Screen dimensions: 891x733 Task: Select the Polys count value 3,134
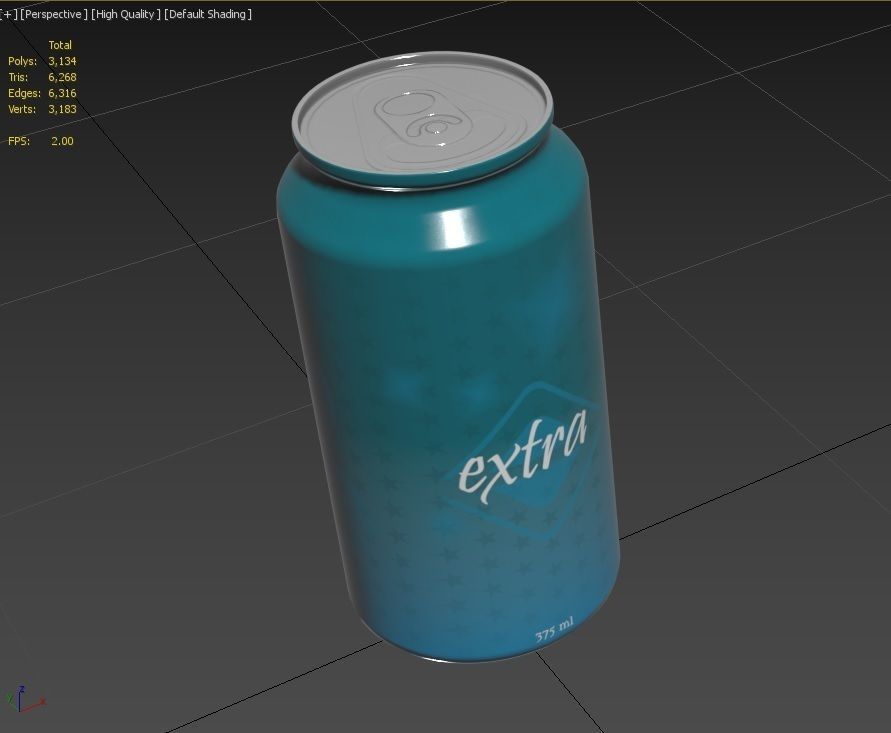pos(62,61)
